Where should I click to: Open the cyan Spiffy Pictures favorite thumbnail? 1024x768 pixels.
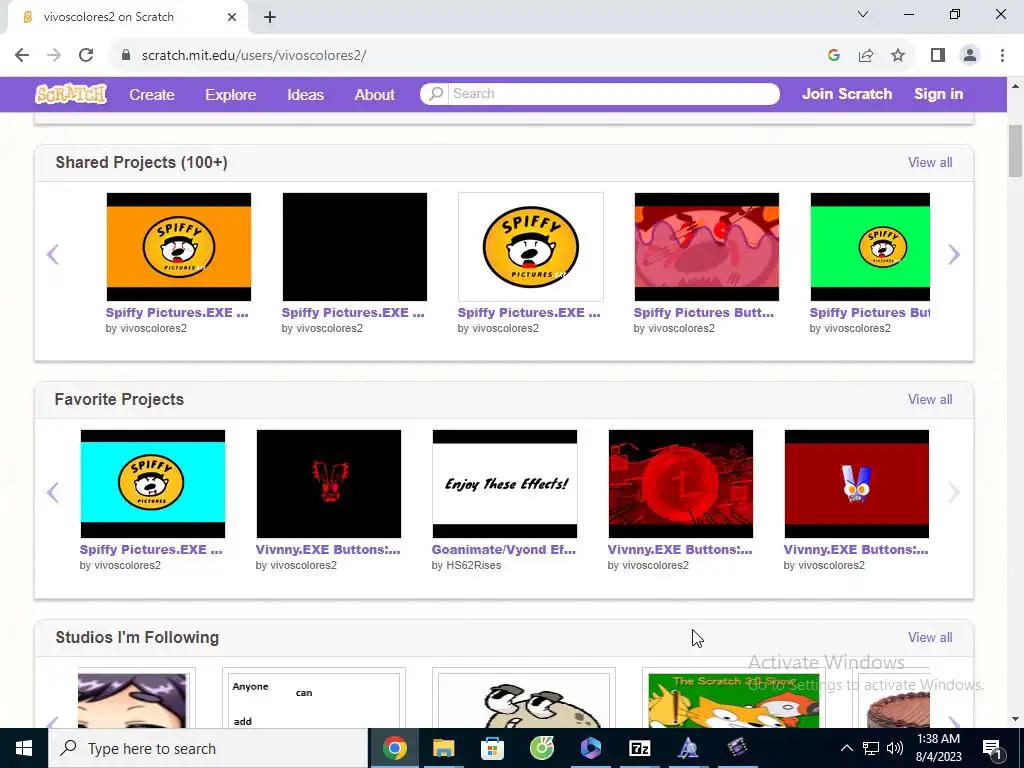153,484
